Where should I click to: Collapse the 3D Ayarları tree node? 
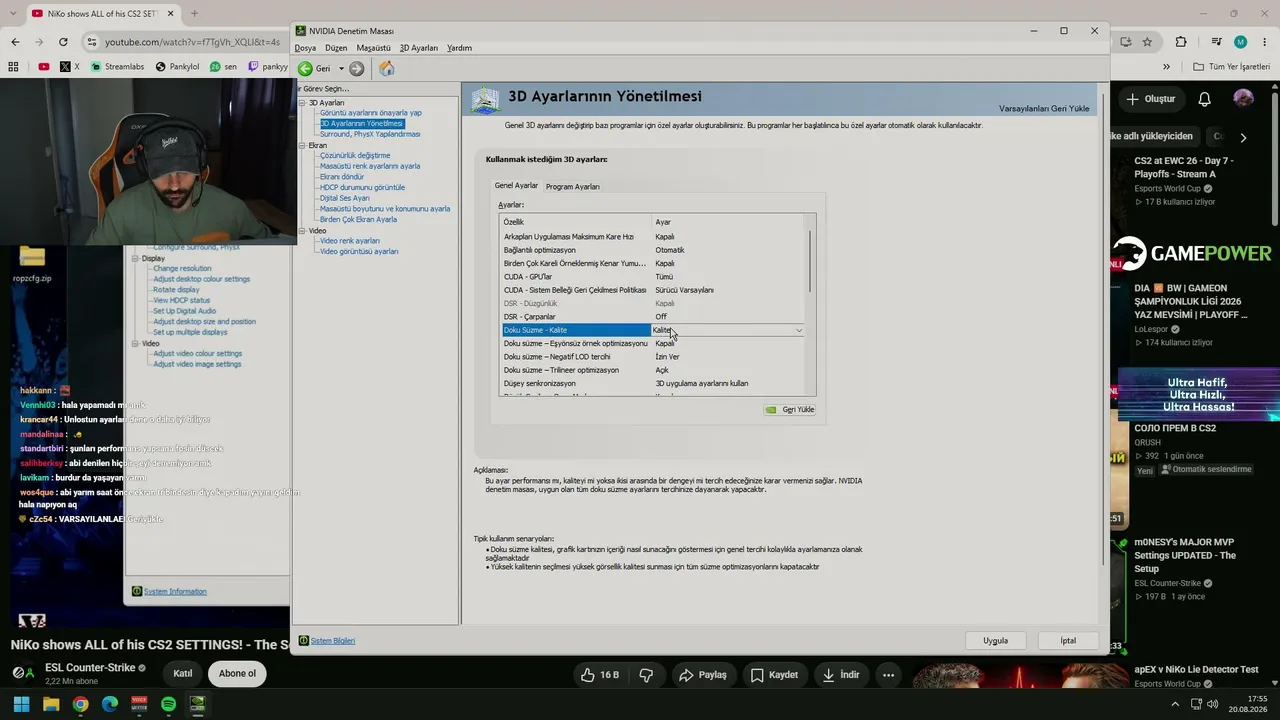(x=303, y=103)
